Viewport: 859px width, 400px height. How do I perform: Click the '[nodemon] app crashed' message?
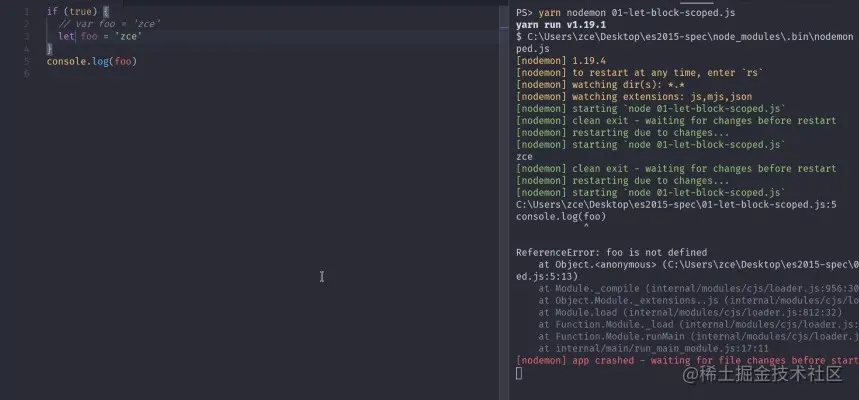point(687,361)
